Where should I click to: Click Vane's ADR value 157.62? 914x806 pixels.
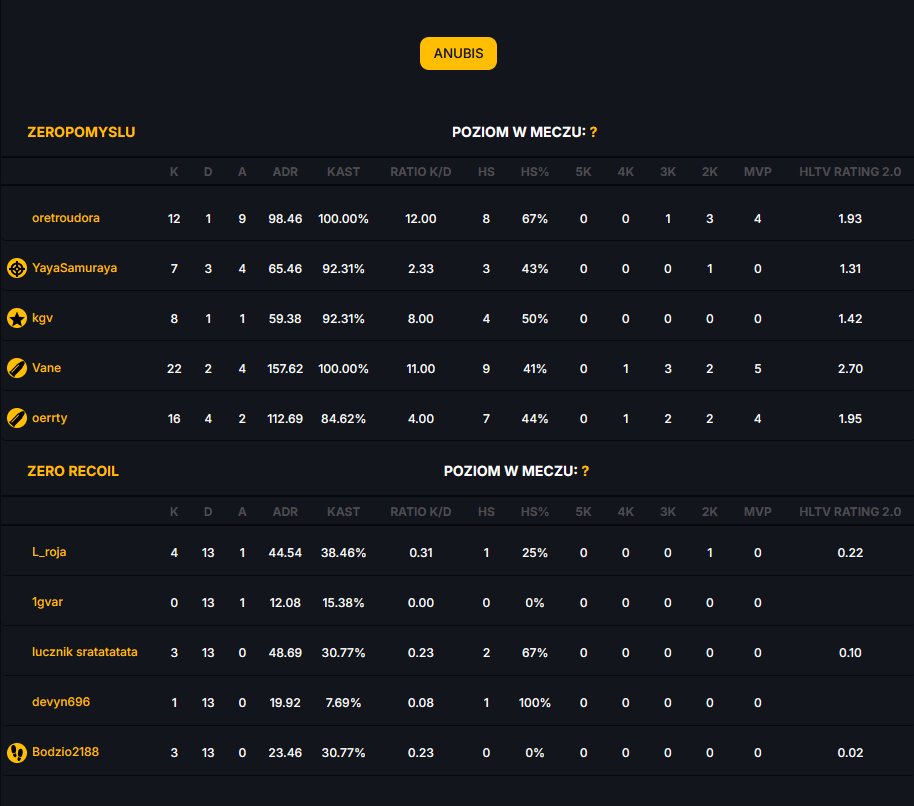point(285,369)
